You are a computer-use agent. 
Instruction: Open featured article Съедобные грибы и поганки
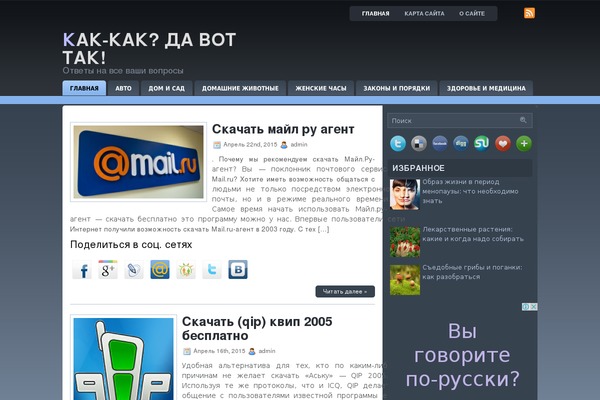click(x=472, y=272)
